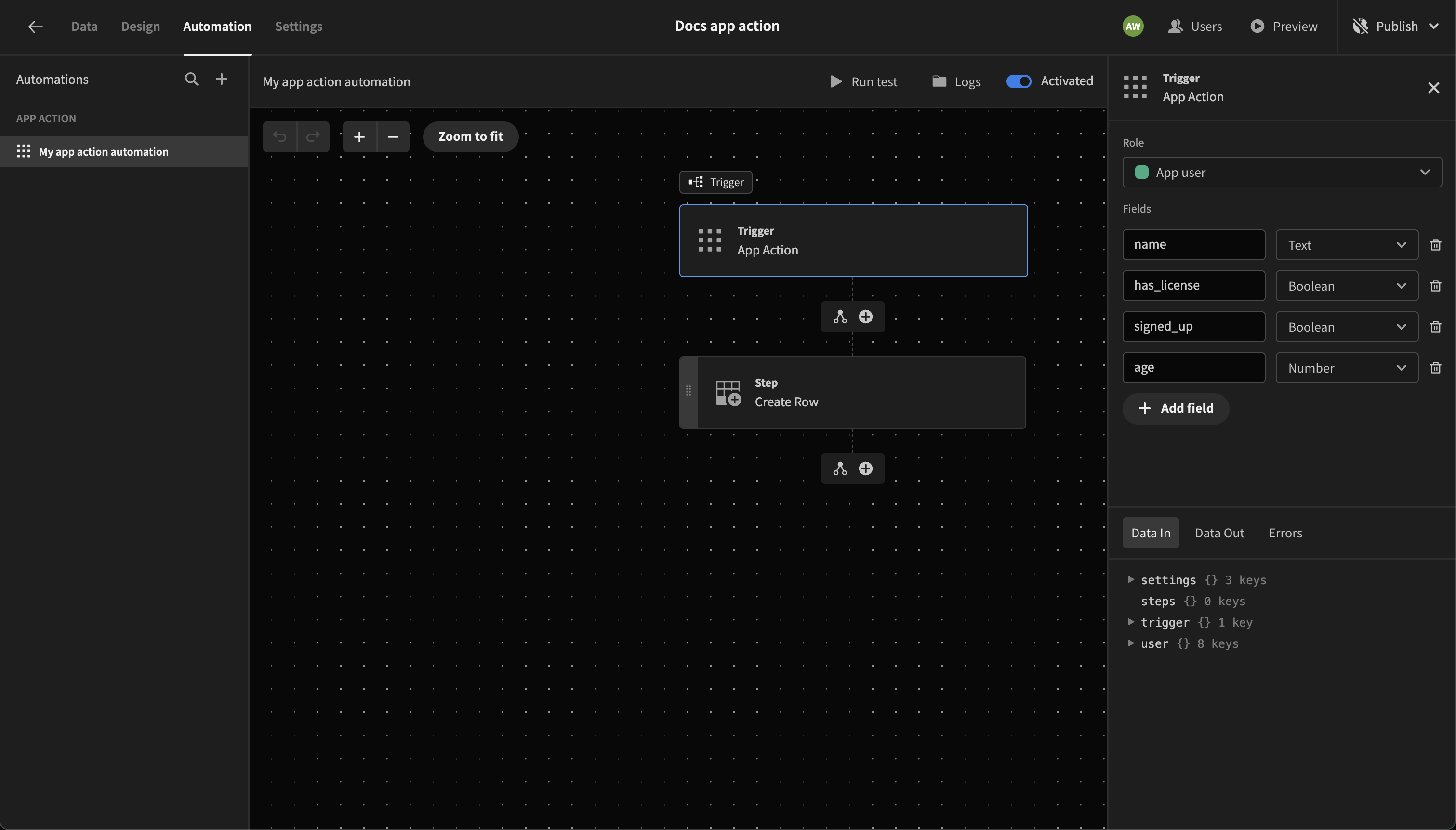Zoom in on canvas
The width and height of the screenshot is (1456, 830).
pos(359,137)
